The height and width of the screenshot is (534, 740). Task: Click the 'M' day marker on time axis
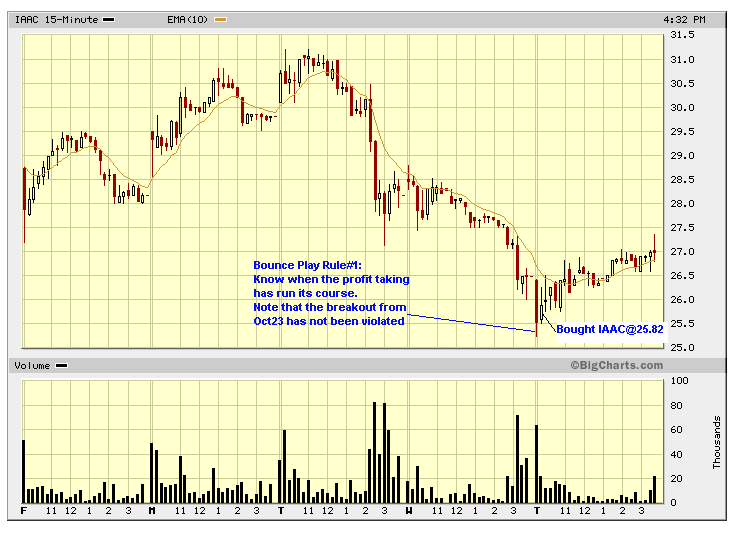pyautogui.click(x=152, y=511)
